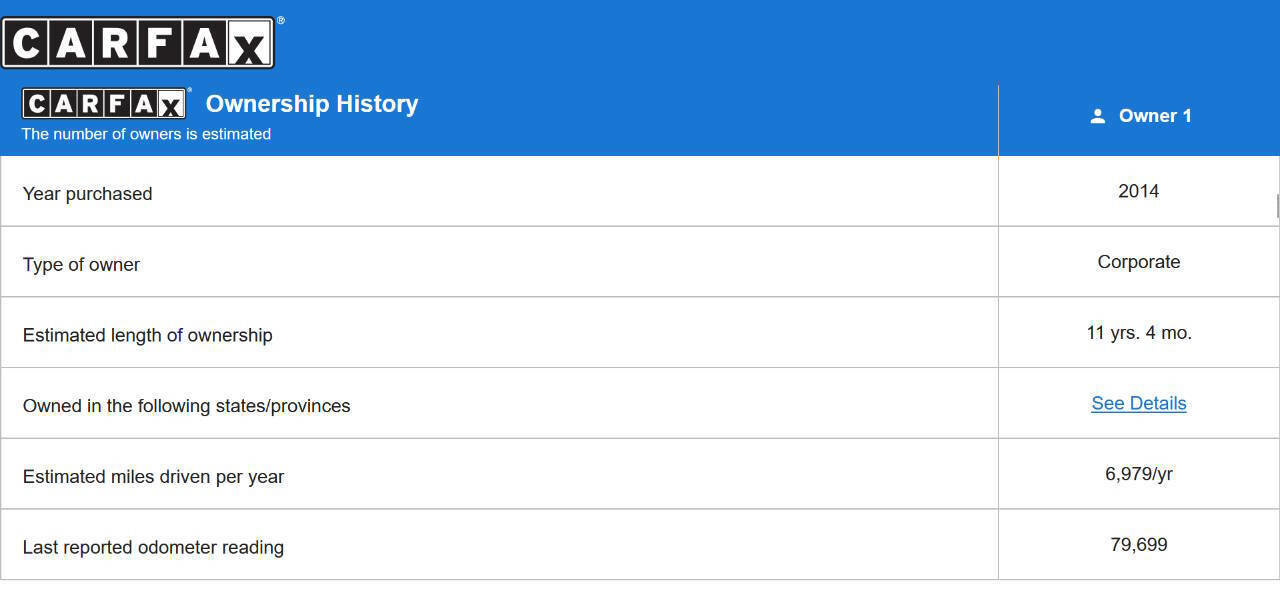Select the Year purchased row label
1280x611 pixels.
(x=88, y=194)
